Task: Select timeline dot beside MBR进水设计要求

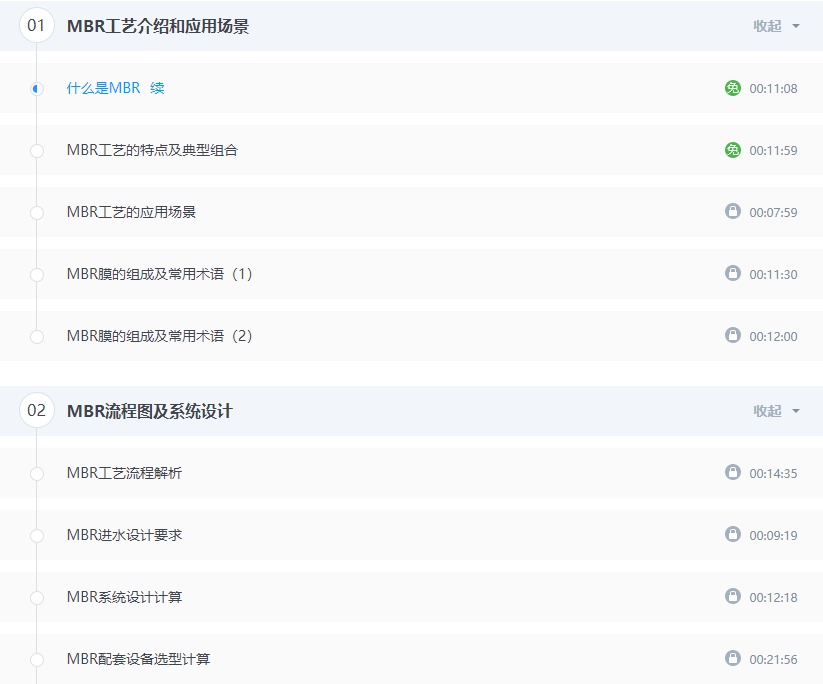Action: click(37, 535)
